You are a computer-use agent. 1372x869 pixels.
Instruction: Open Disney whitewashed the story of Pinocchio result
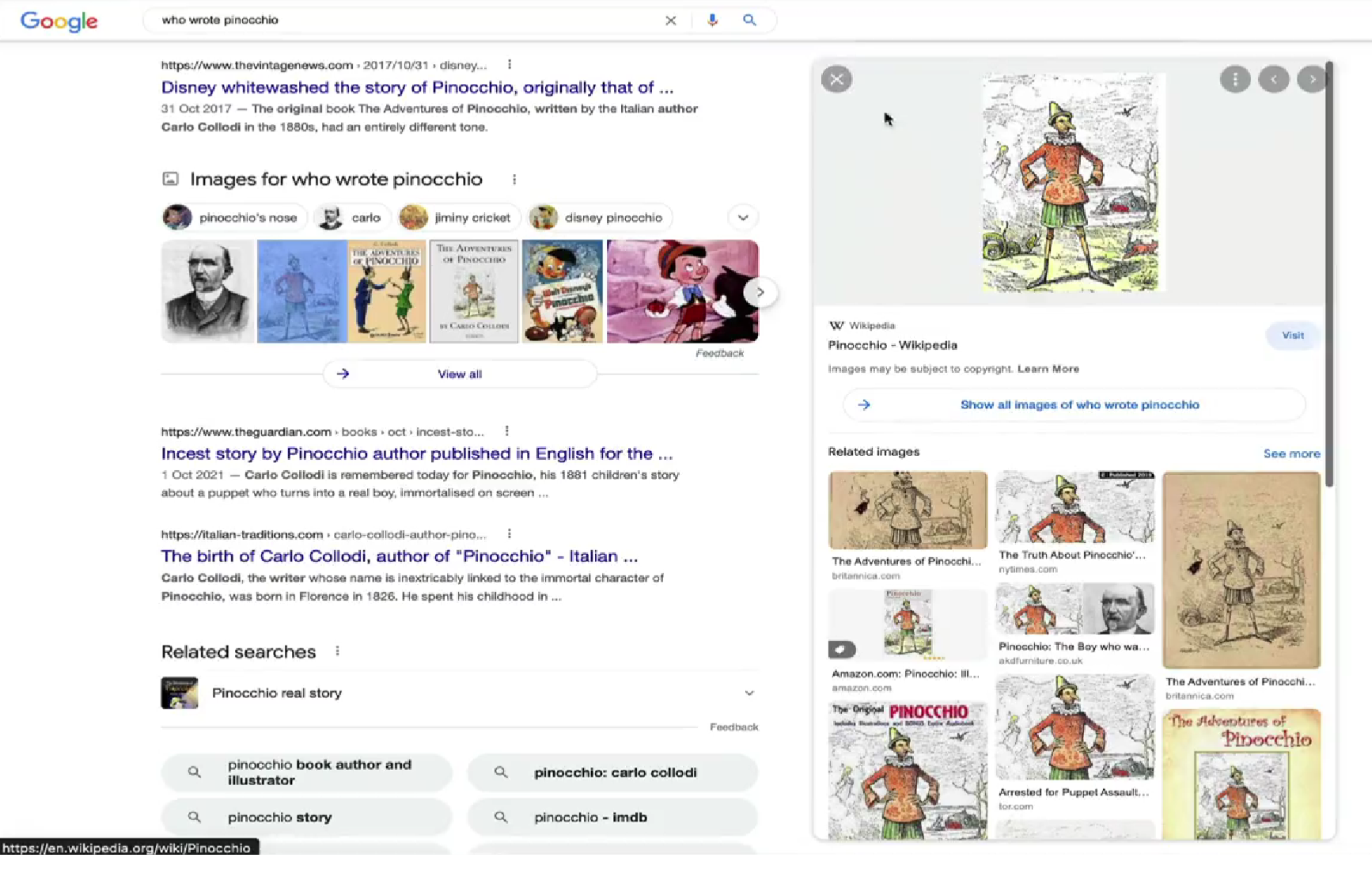[x=418, y=87]
